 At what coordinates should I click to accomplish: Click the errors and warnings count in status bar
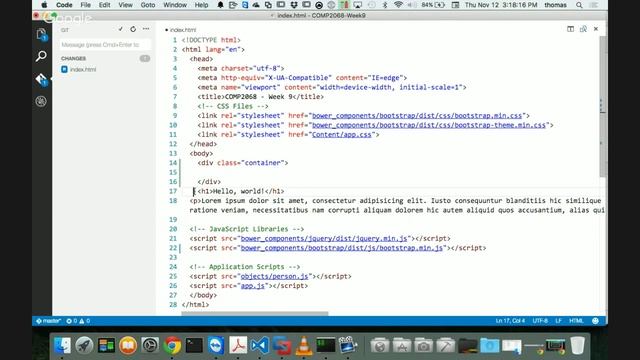pos(78,321)
